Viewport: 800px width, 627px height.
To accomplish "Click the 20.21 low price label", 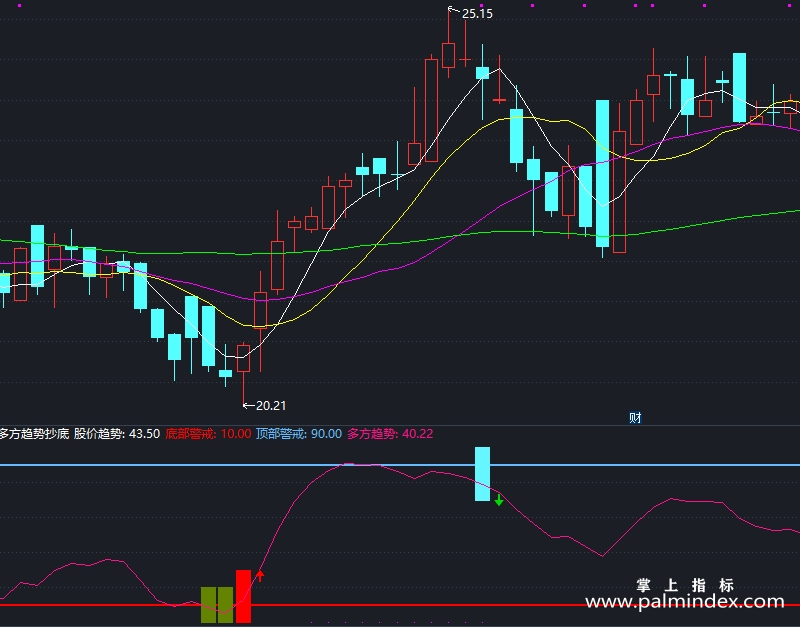I will click(x=271, y=406).
